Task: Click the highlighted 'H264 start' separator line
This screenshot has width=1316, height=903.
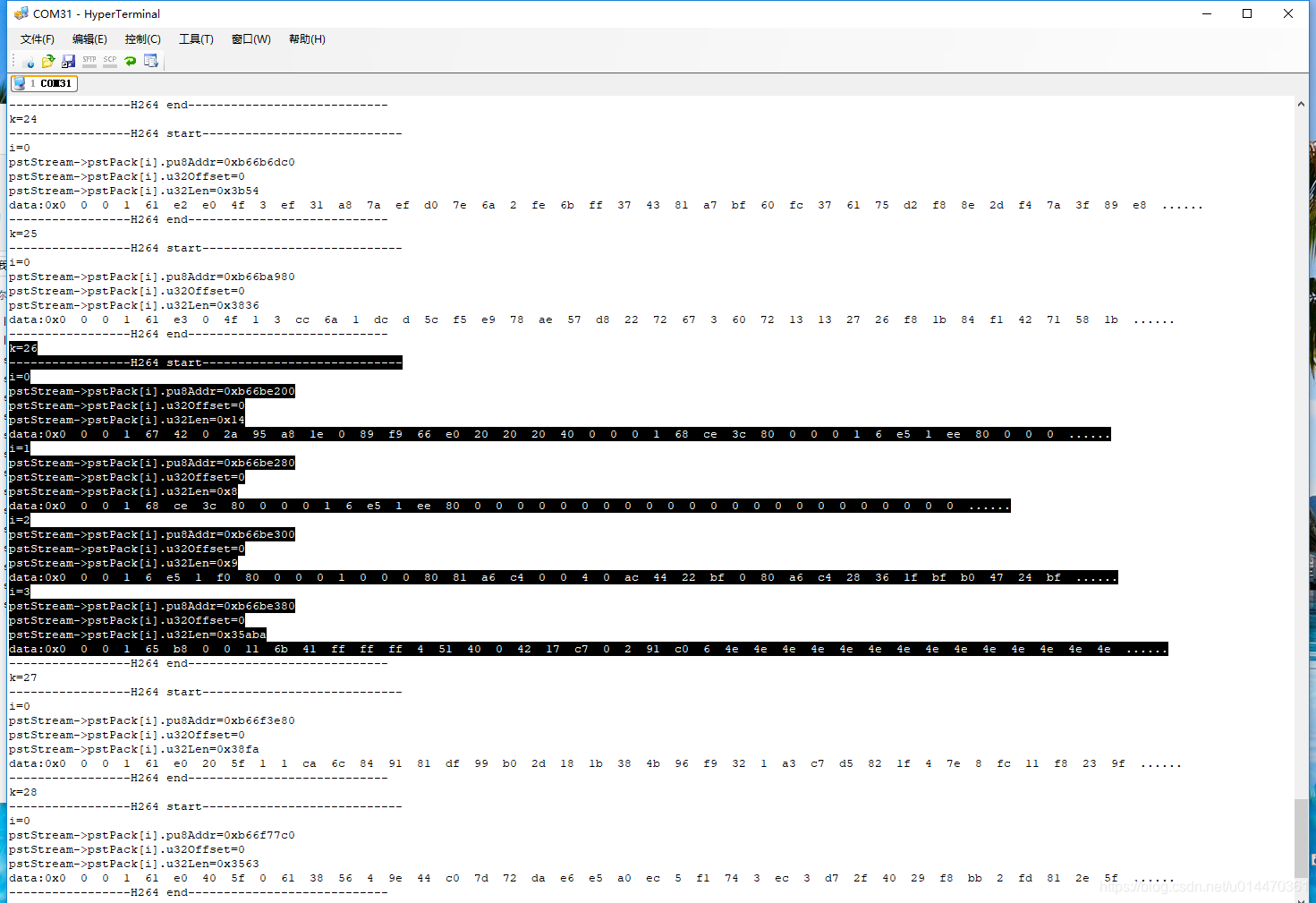Action: click(206, 362)
